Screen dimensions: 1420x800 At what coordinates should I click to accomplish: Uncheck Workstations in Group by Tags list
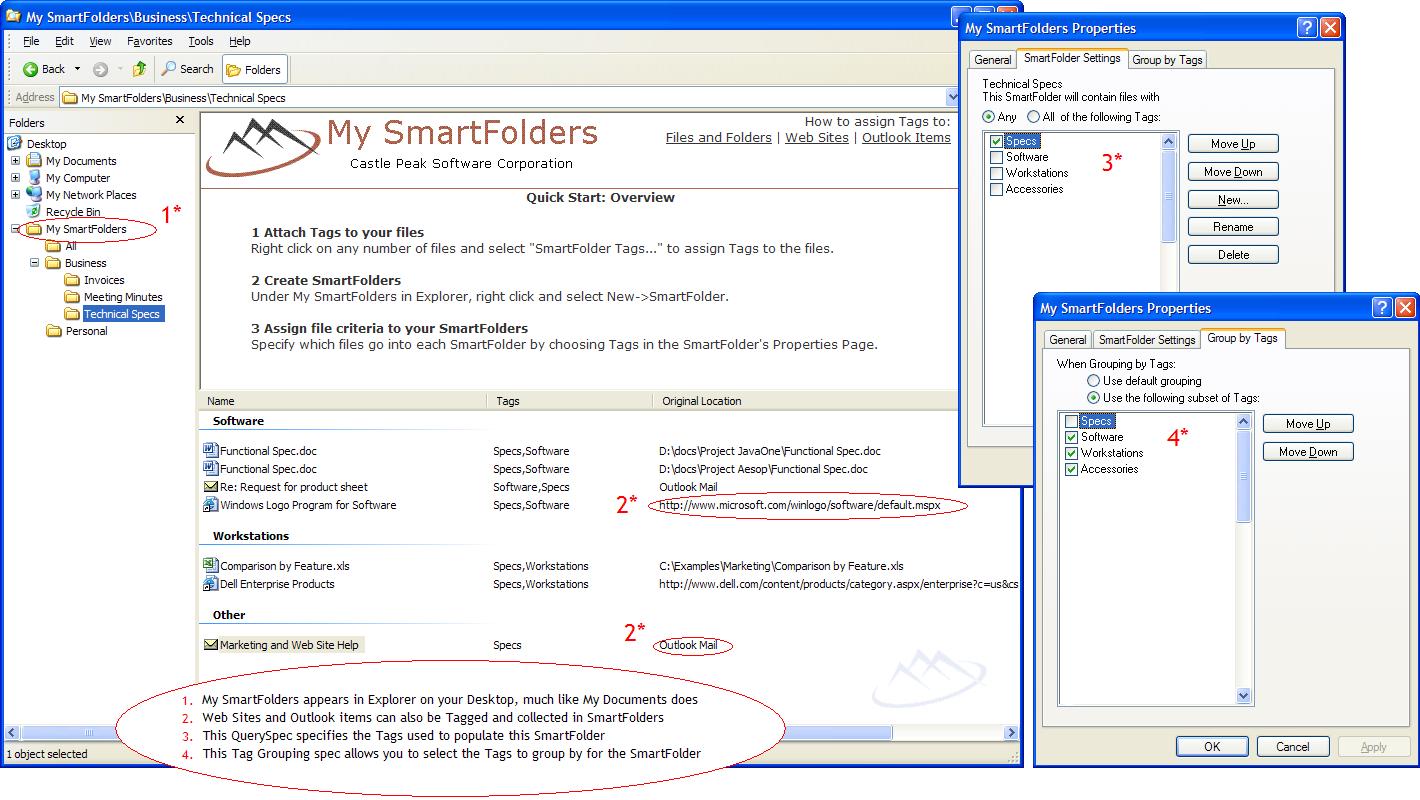(x=1071, y=453)
